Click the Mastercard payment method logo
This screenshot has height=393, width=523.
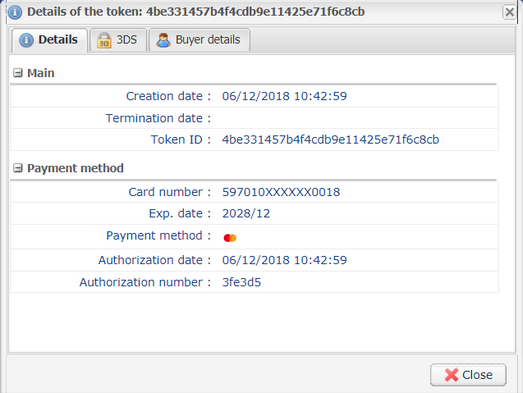(230, 238)
